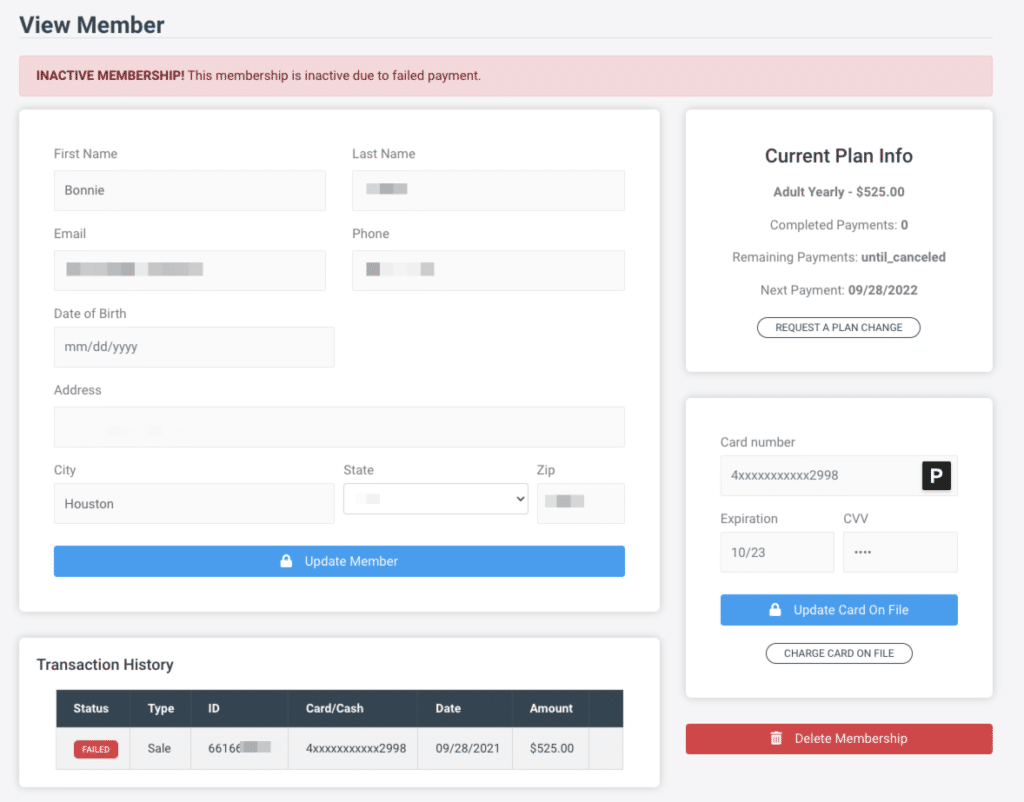The width and height of the screenshot is (1024, 802).
Task: Click the transaction ID starting 6616
Action: pos(239,748)
